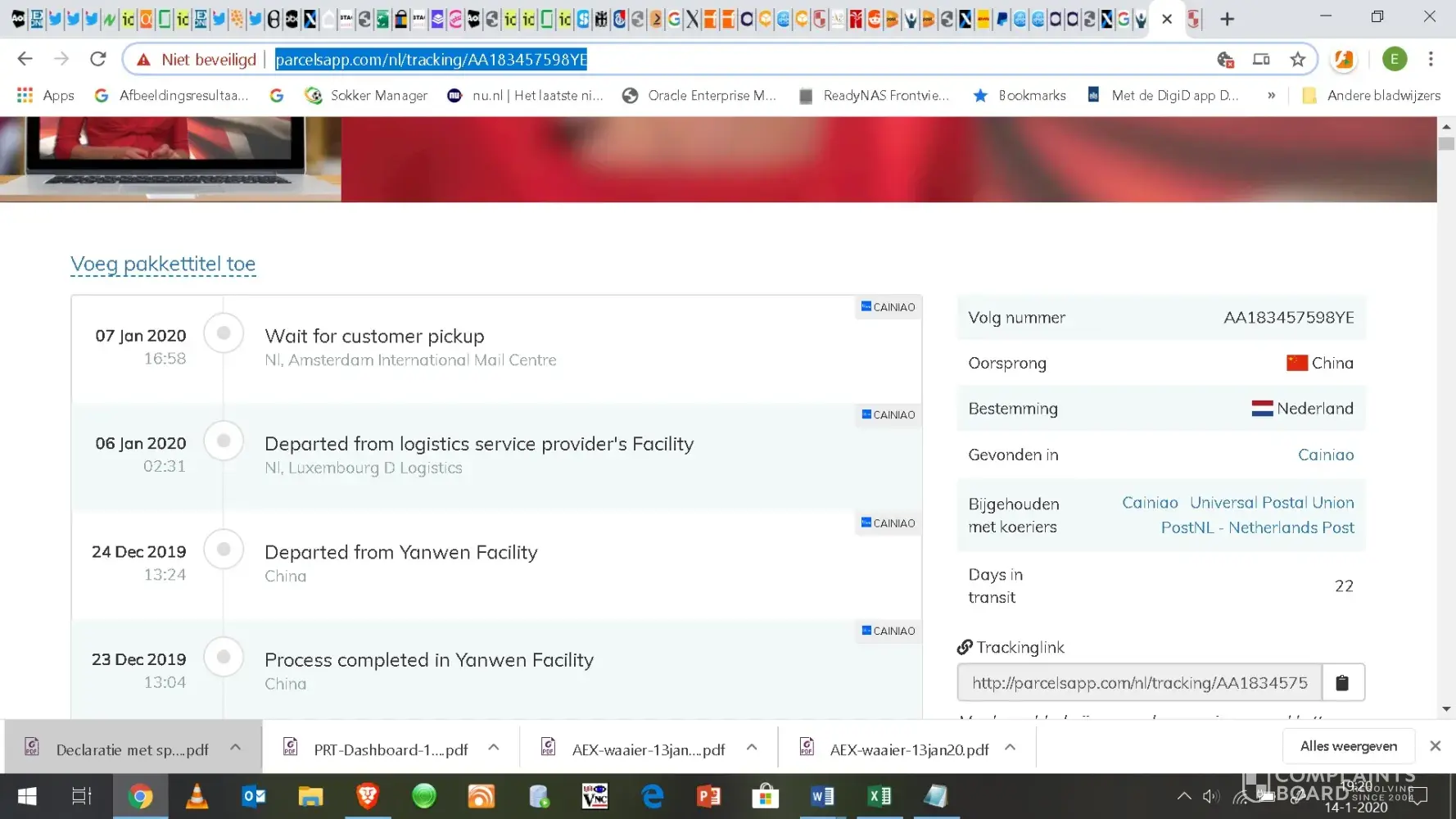The width and height of the screenshot is (1456, 819).
Task: Click the CAINIAO badge on 23 Dec event
Action: click(889, 631)
